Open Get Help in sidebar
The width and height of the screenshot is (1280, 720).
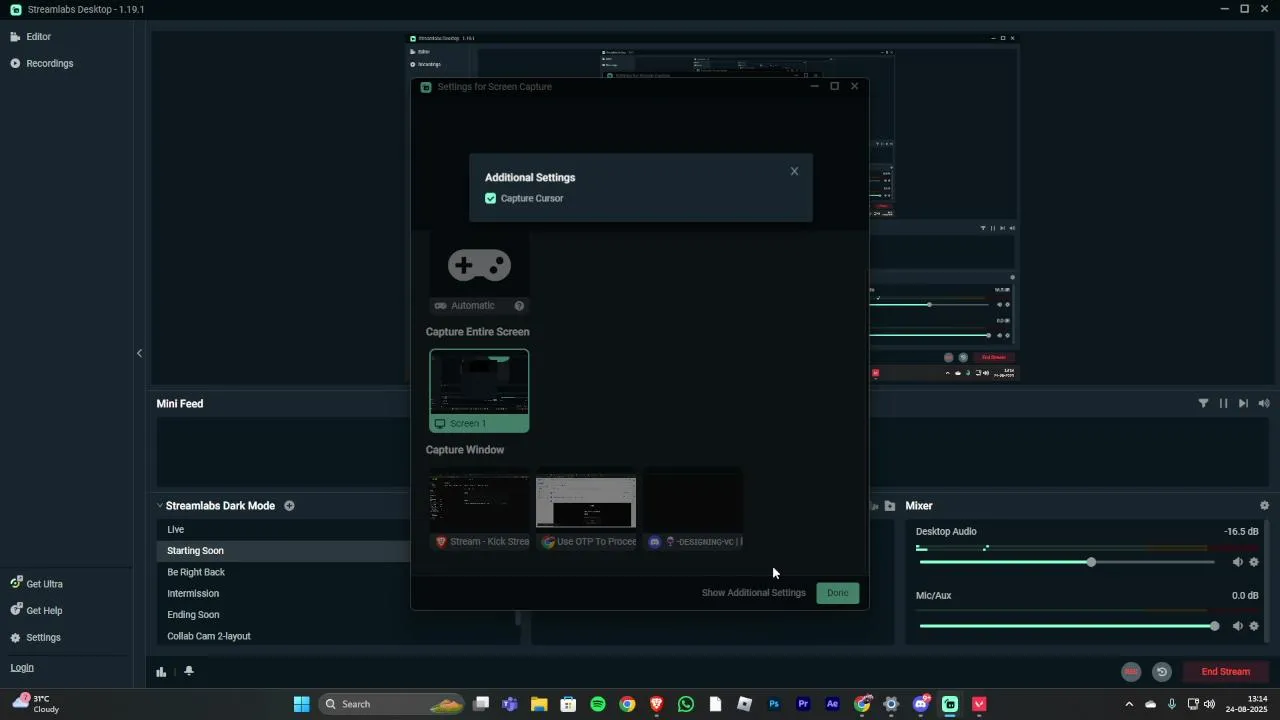point(36,611)
